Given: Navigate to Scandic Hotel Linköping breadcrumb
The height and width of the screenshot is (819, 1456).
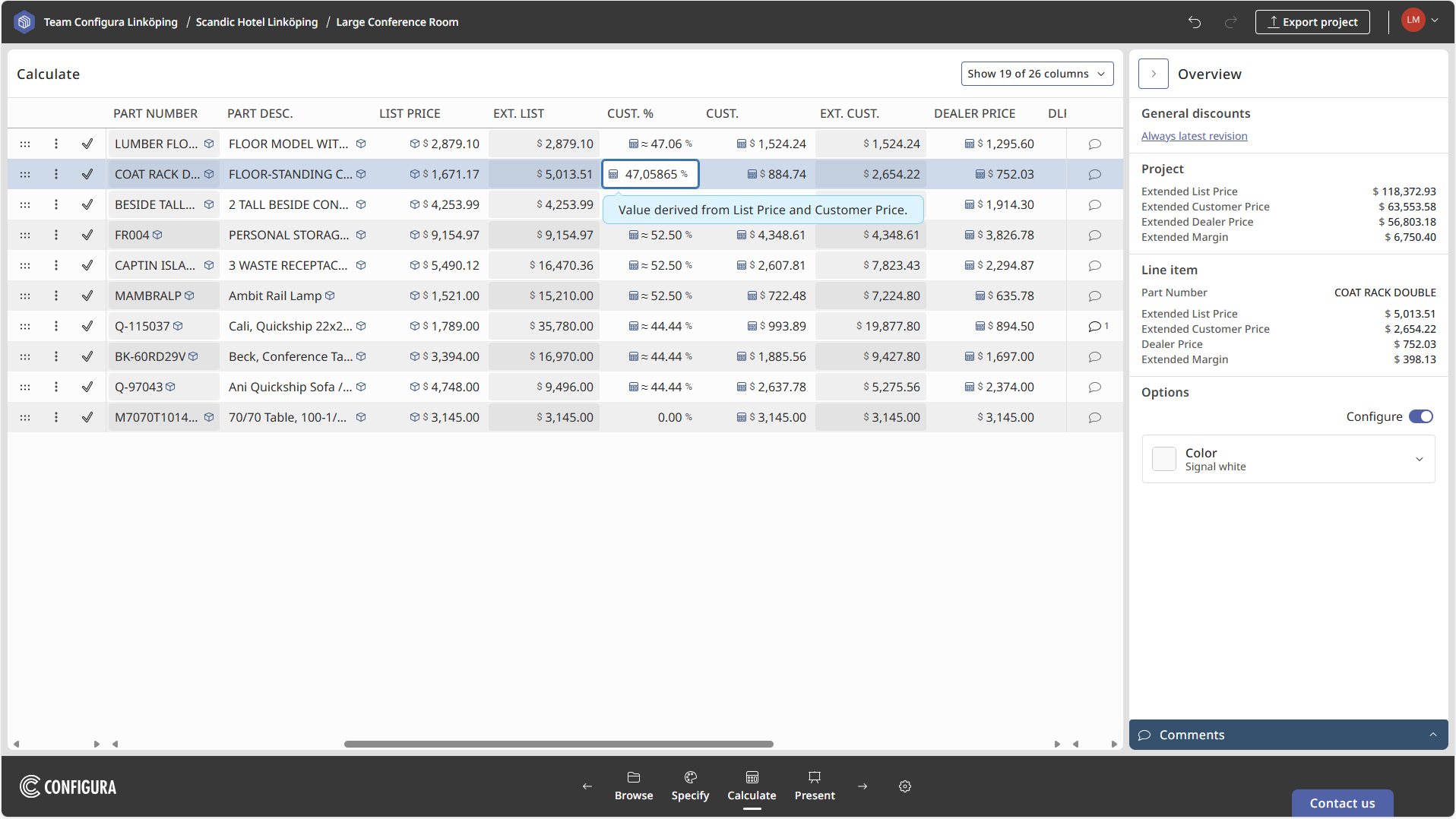Looking at the screenshot, I should (x=256, y=22).
